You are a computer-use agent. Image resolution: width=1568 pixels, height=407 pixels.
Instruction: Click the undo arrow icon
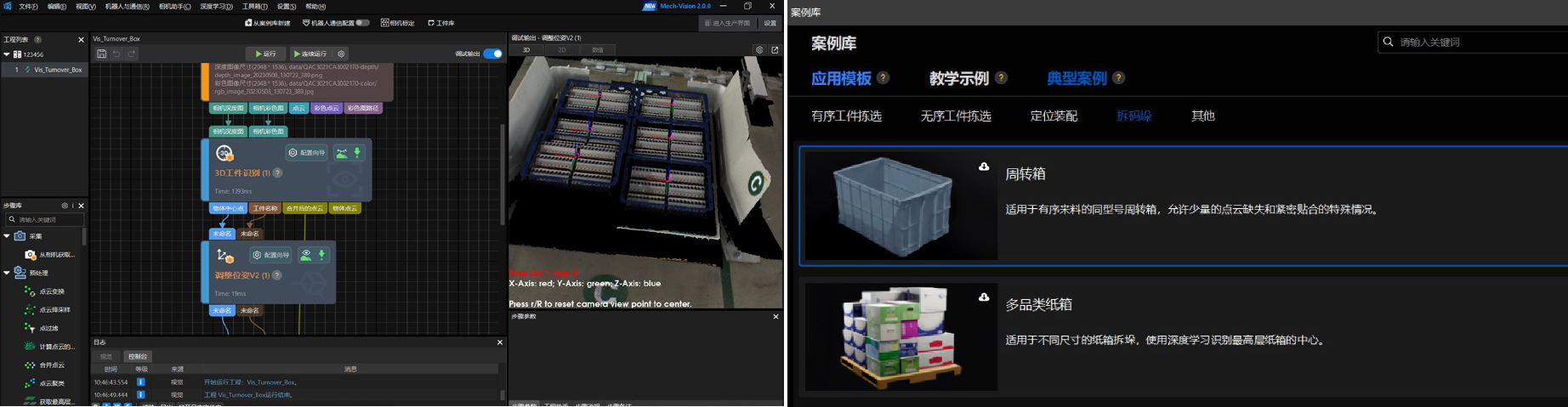(116, 54)
